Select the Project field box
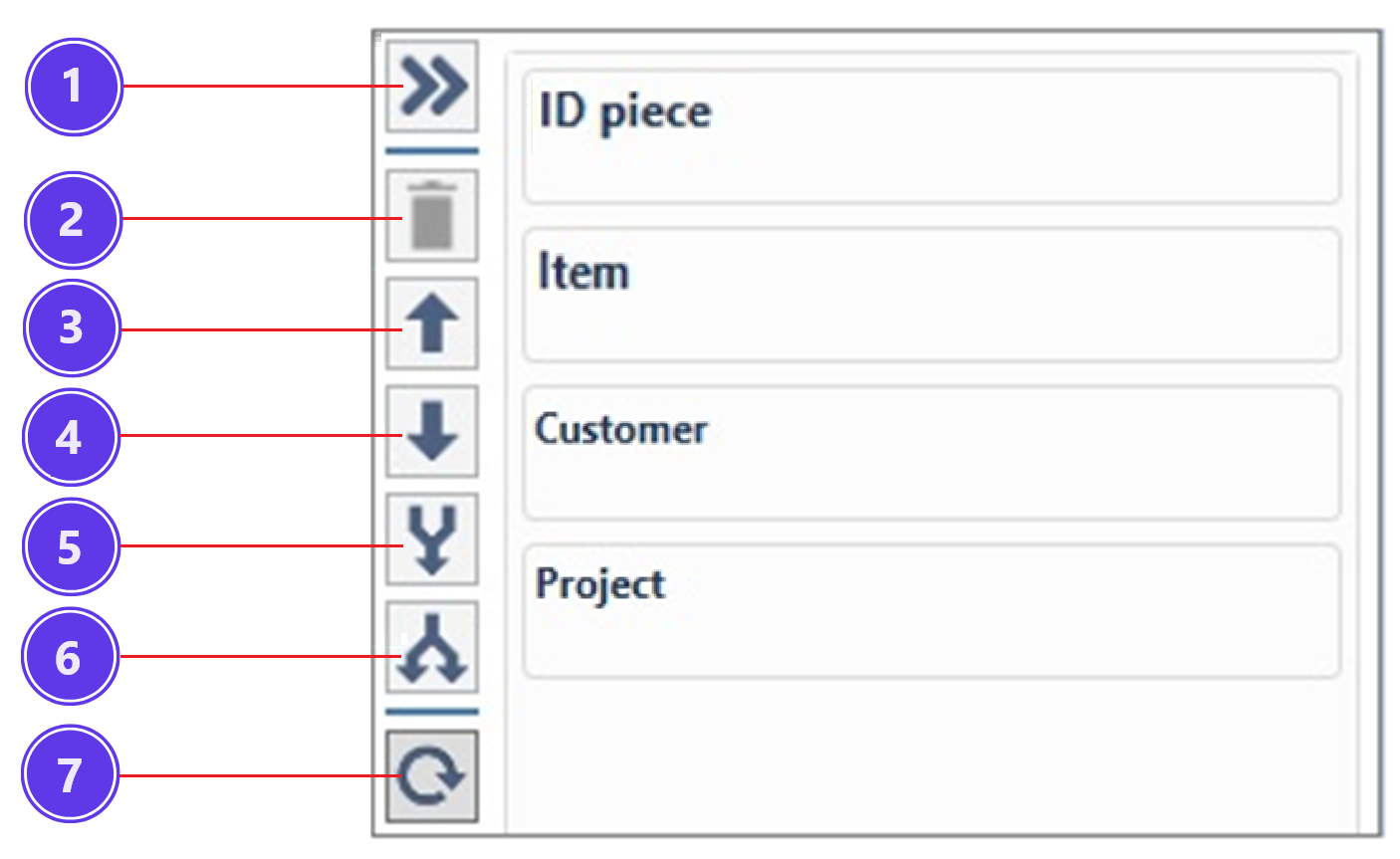1400x859 pixels. (932, 611)
